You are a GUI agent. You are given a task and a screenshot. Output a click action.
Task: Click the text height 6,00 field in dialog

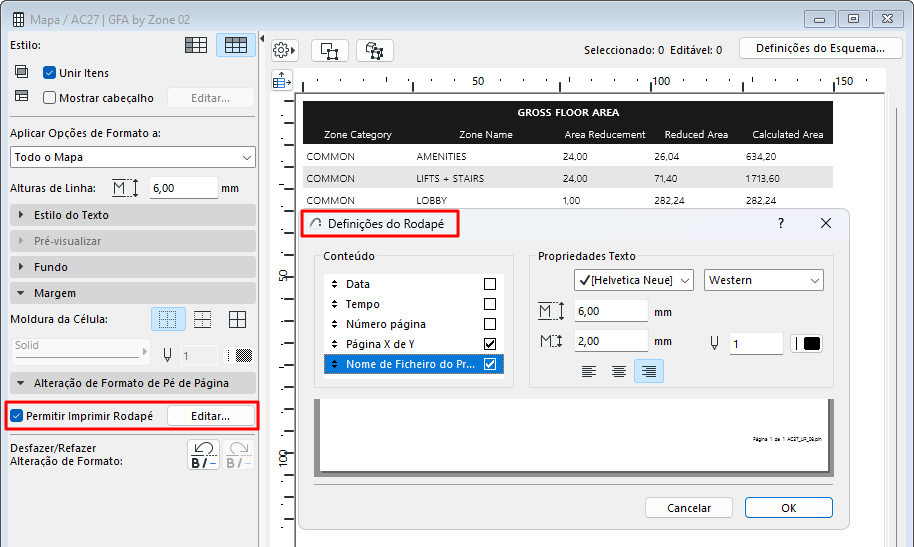coord(611,311)
